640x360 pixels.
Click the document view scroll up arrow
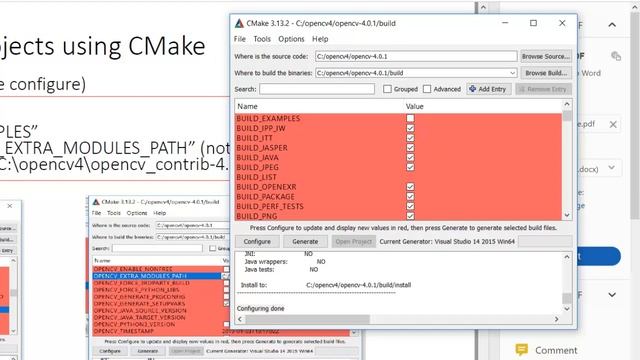483,7
